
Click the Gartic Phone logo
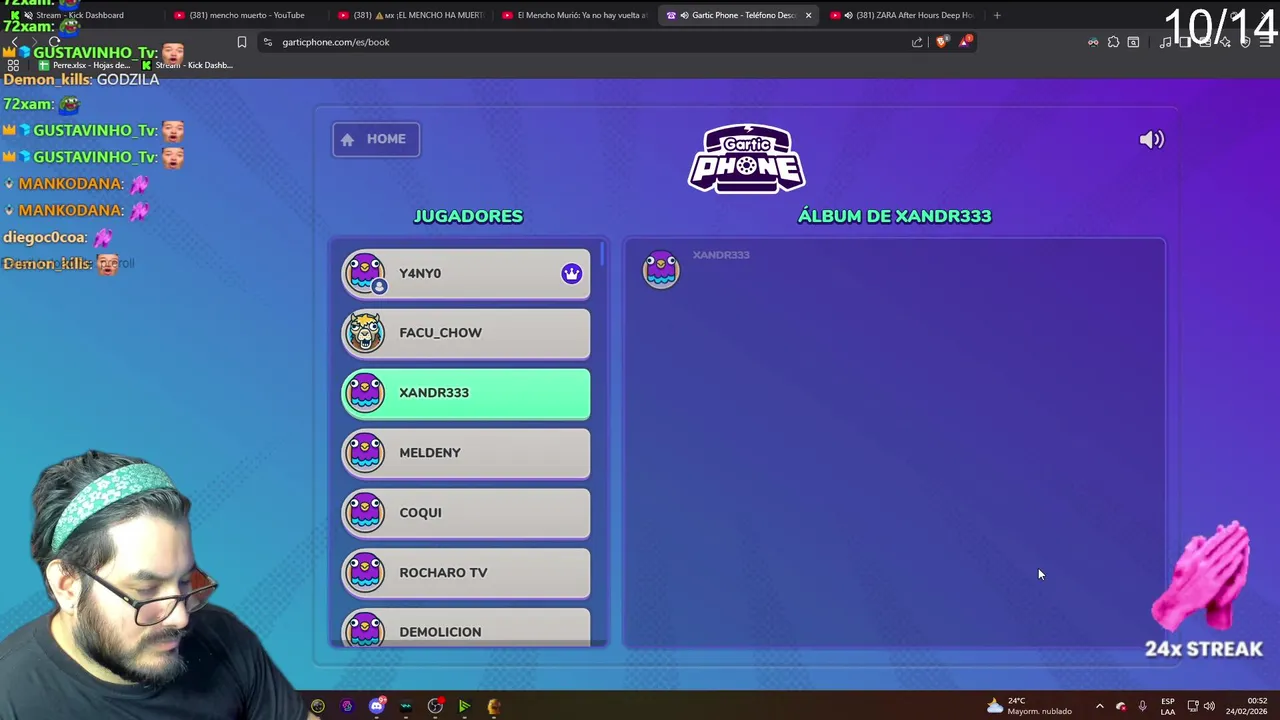click(x=747, y=158)
